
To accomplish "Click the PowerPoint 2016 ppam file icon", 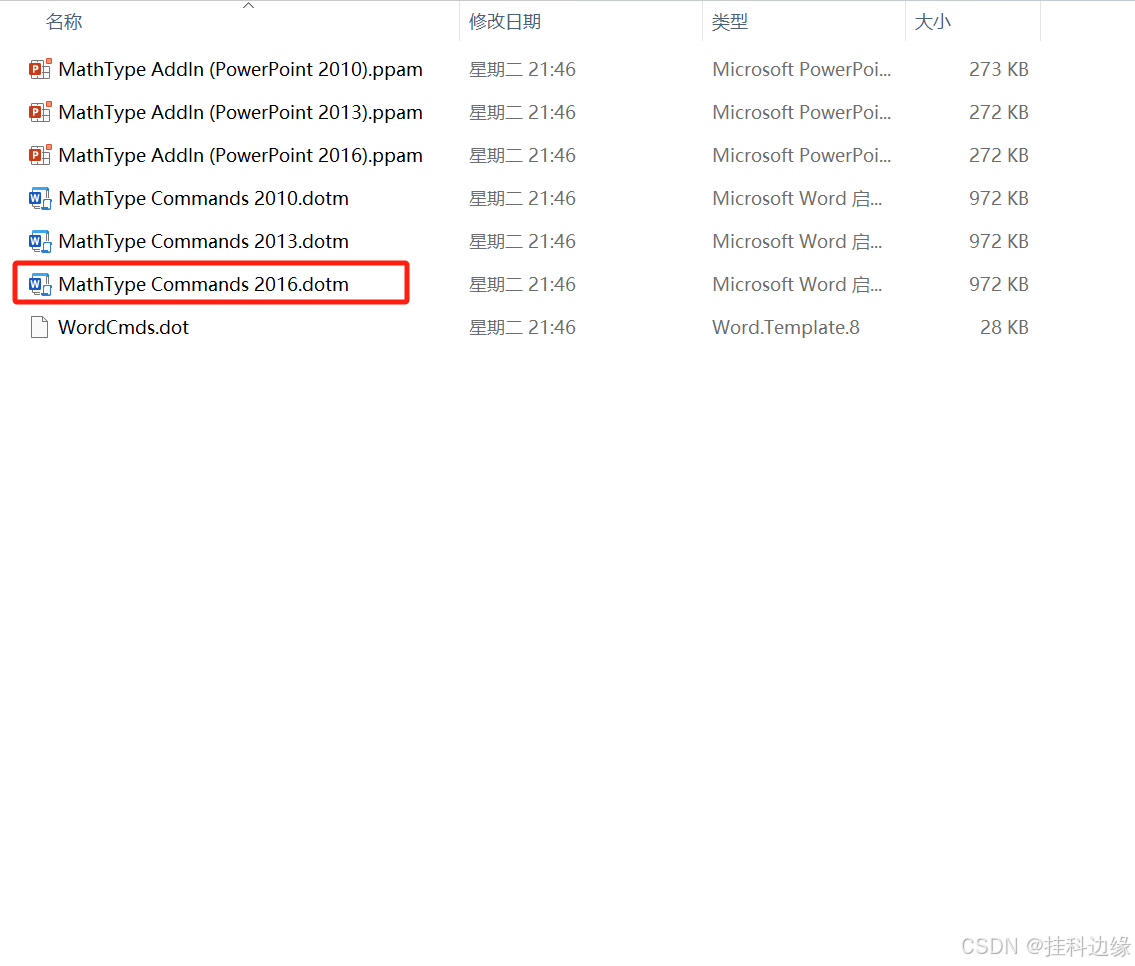I will [x=40, y=155].
